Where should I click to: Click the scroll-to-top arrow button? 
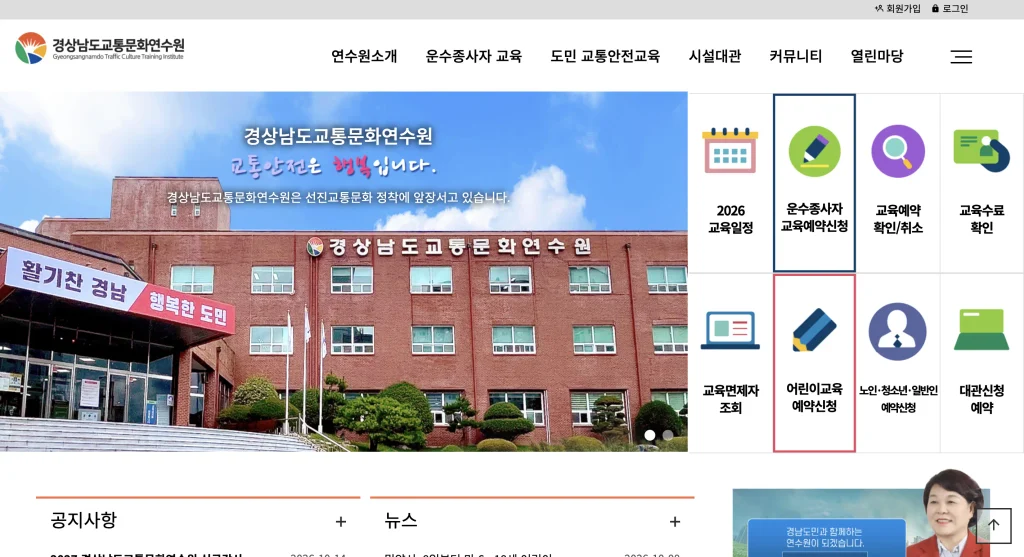[994, 525]
